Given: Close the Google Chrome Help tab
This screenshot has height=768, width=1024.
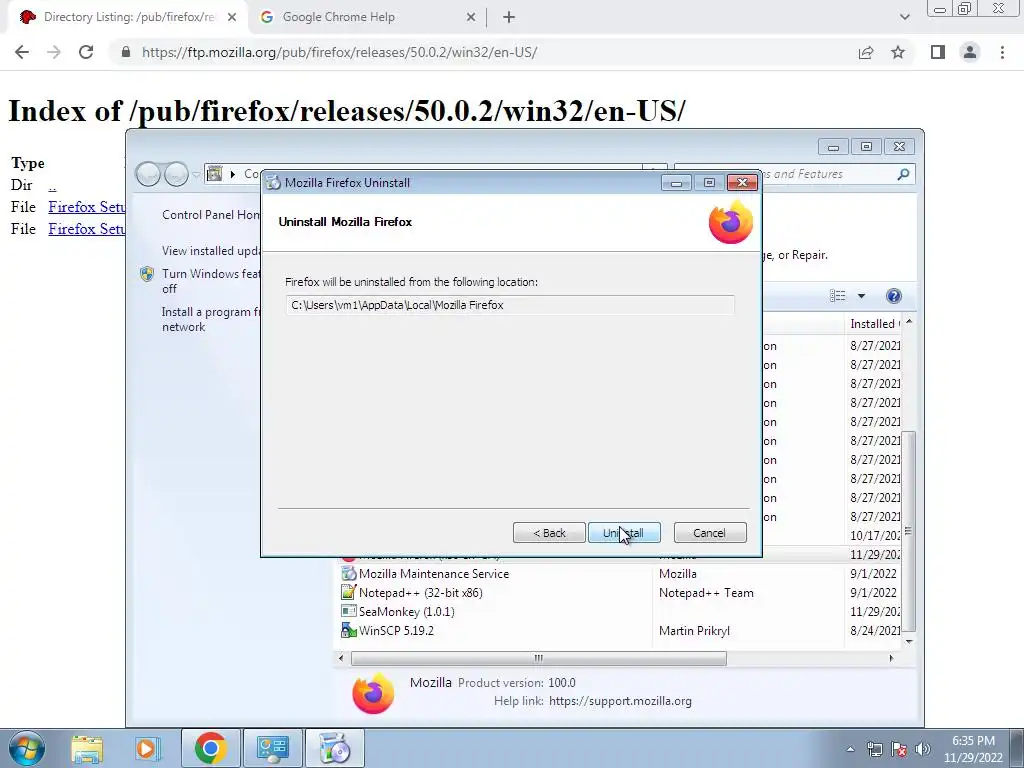Looking at the screenshot, I should (x=471, y=17).
